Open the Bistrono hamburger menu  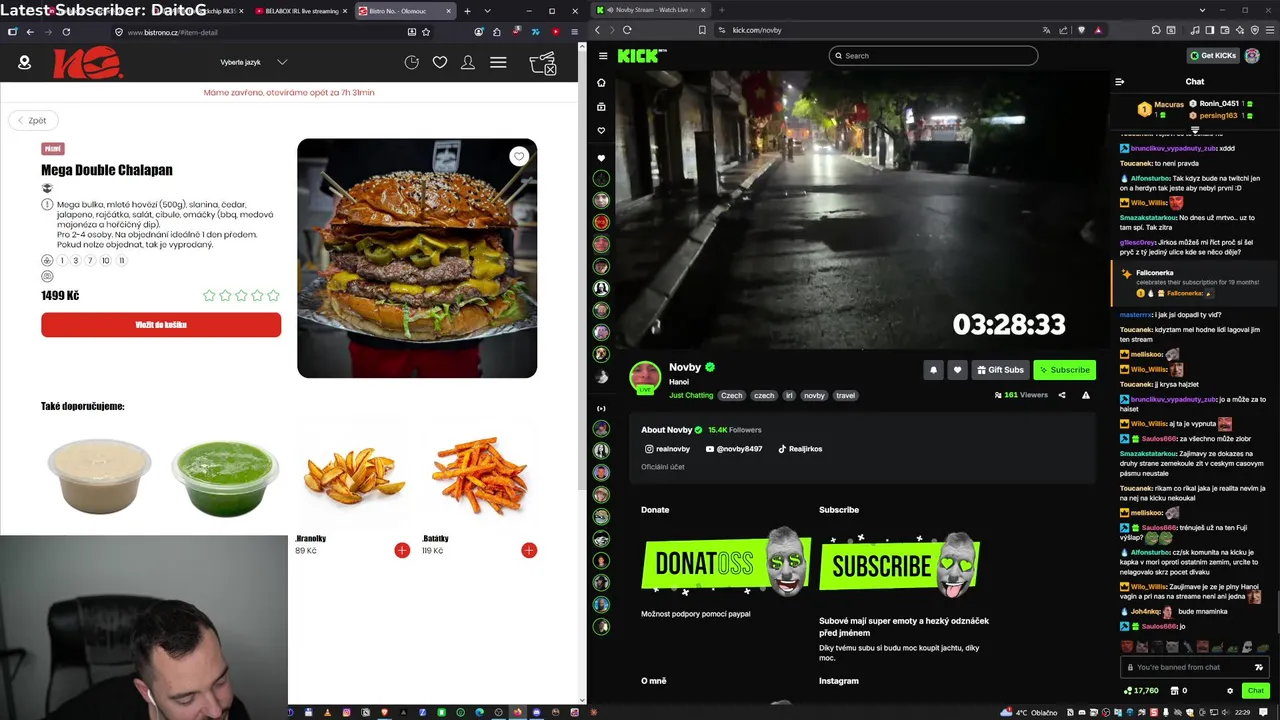click(x=498, y=62)
